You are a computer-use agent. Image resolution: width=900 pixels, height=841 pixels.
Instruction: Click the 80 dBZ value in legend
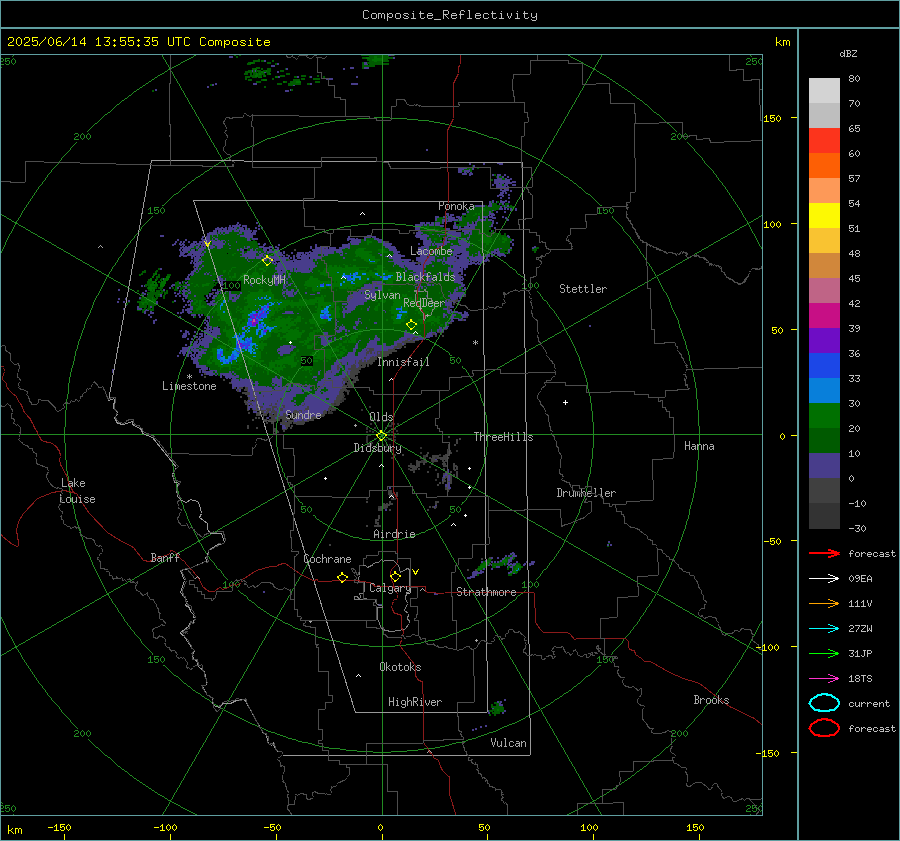click(854, 79)
